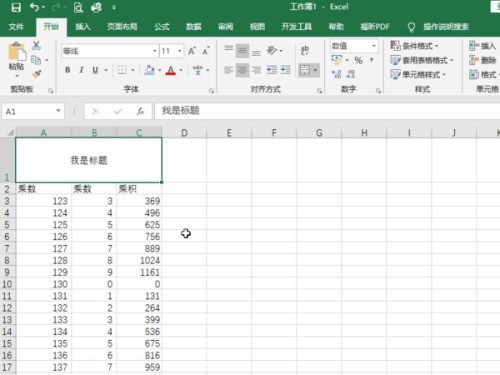The image size is (500, 375).
Task: Toggle underline formatting
Action: [x=95, y=70]
